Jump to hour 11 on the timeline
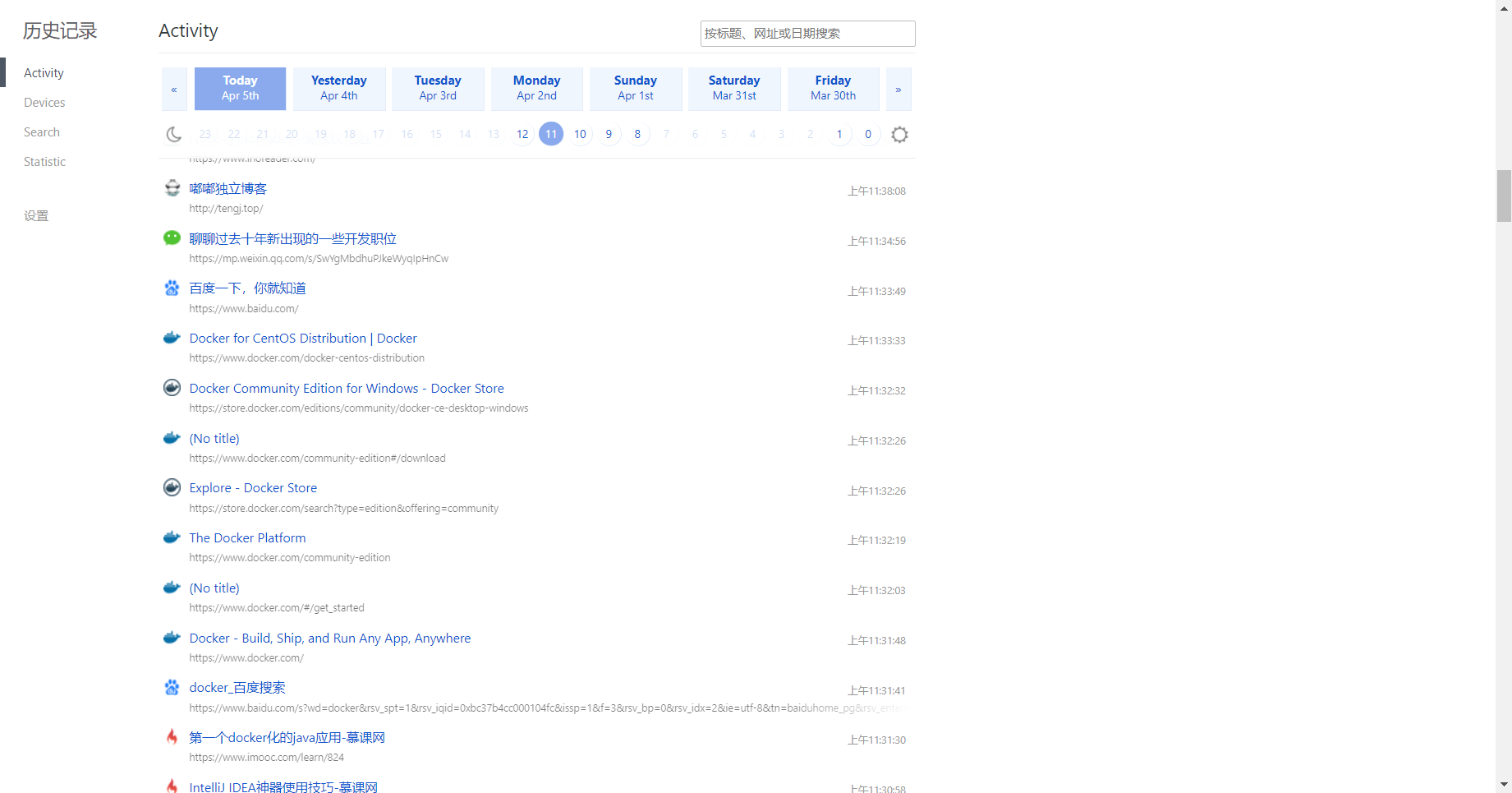1512x793 pixels. pyautogui.click(x=551, y=134)
